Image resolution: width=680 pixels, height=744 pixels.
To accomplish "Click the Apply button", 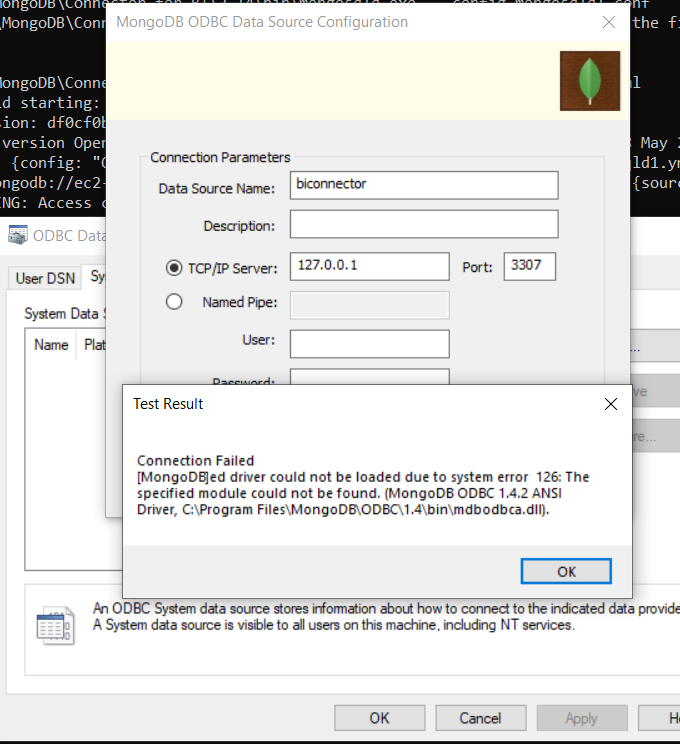I will (581, 718).
